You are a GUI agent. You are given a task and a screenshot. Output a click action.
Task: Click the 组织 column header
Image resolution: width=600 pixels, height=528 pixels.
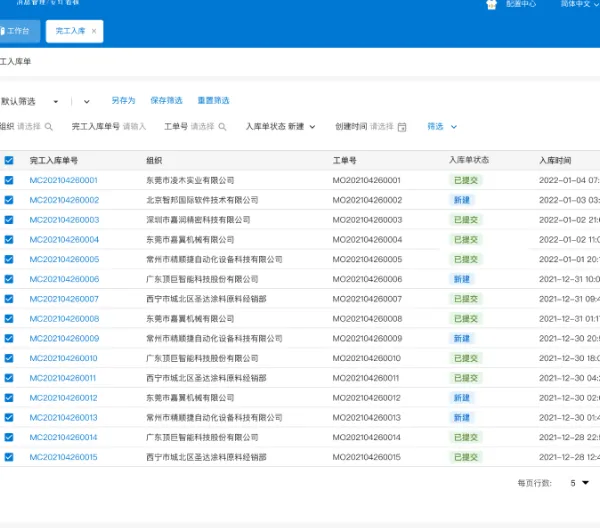154,161
